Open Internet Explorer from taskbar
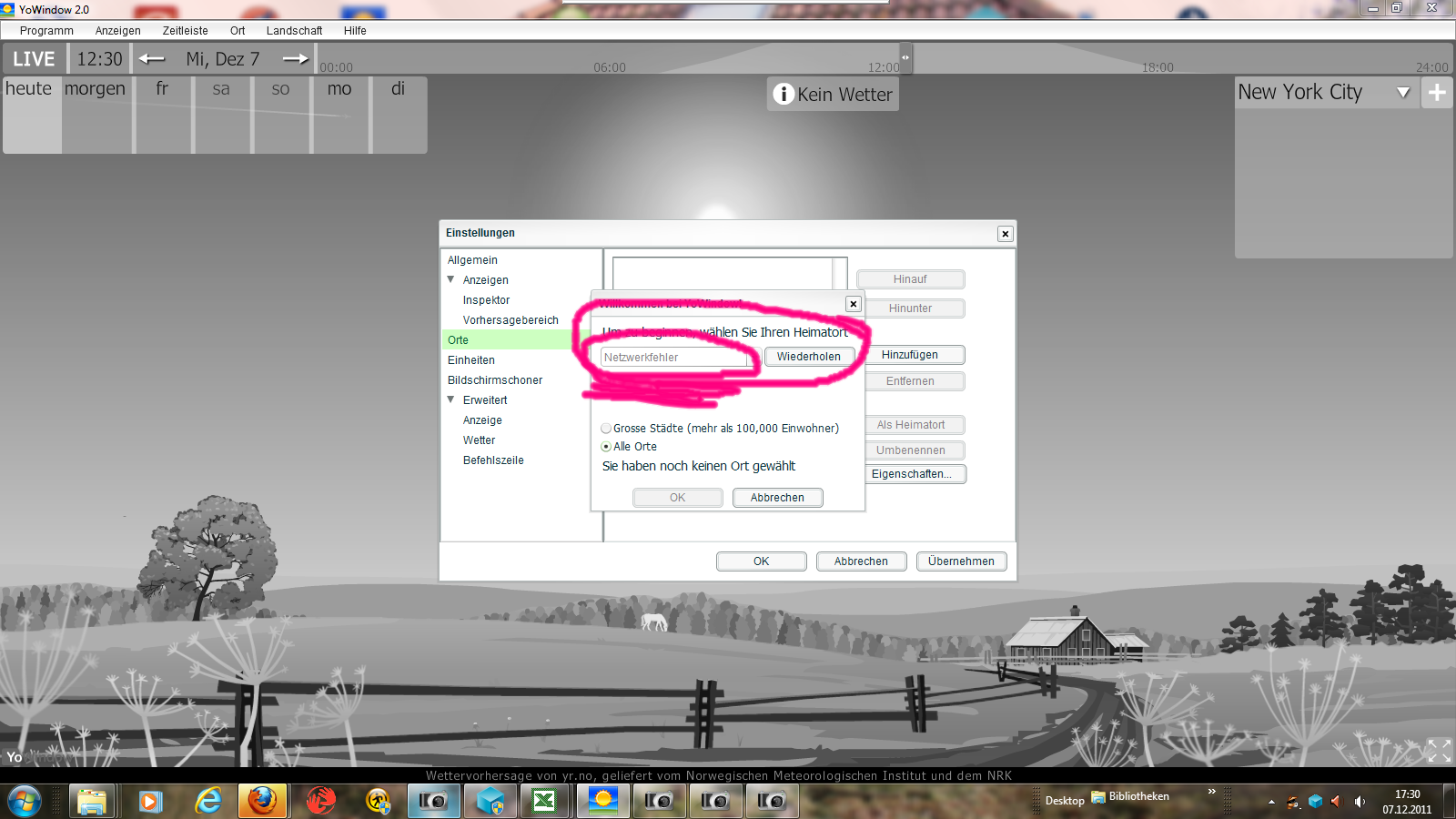The height and width of the screenshot is (819, 1456). click(x=209, y=802)
